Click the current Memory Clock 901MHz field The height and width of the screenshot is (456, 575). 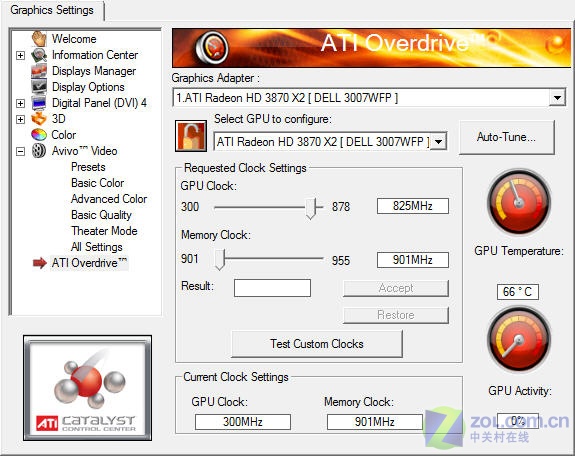point(375,422)
